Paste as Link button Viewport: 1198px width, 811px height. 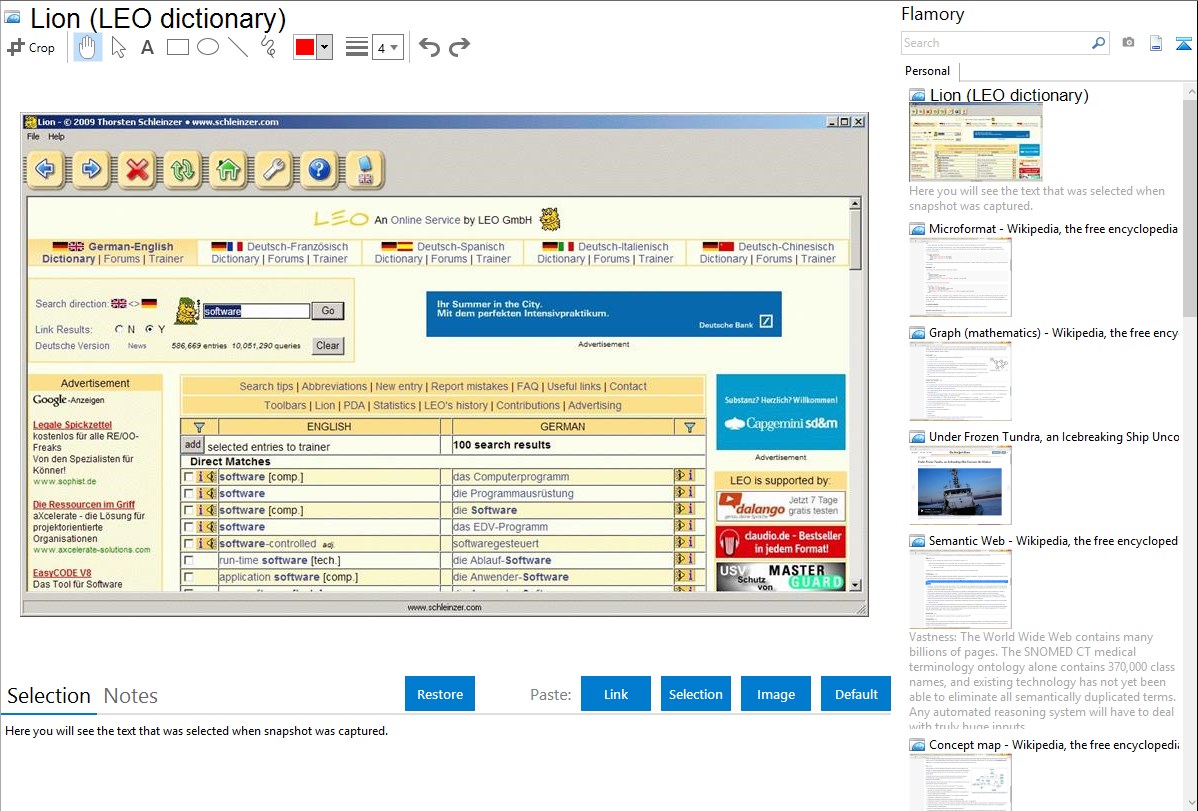click(616, 694)
